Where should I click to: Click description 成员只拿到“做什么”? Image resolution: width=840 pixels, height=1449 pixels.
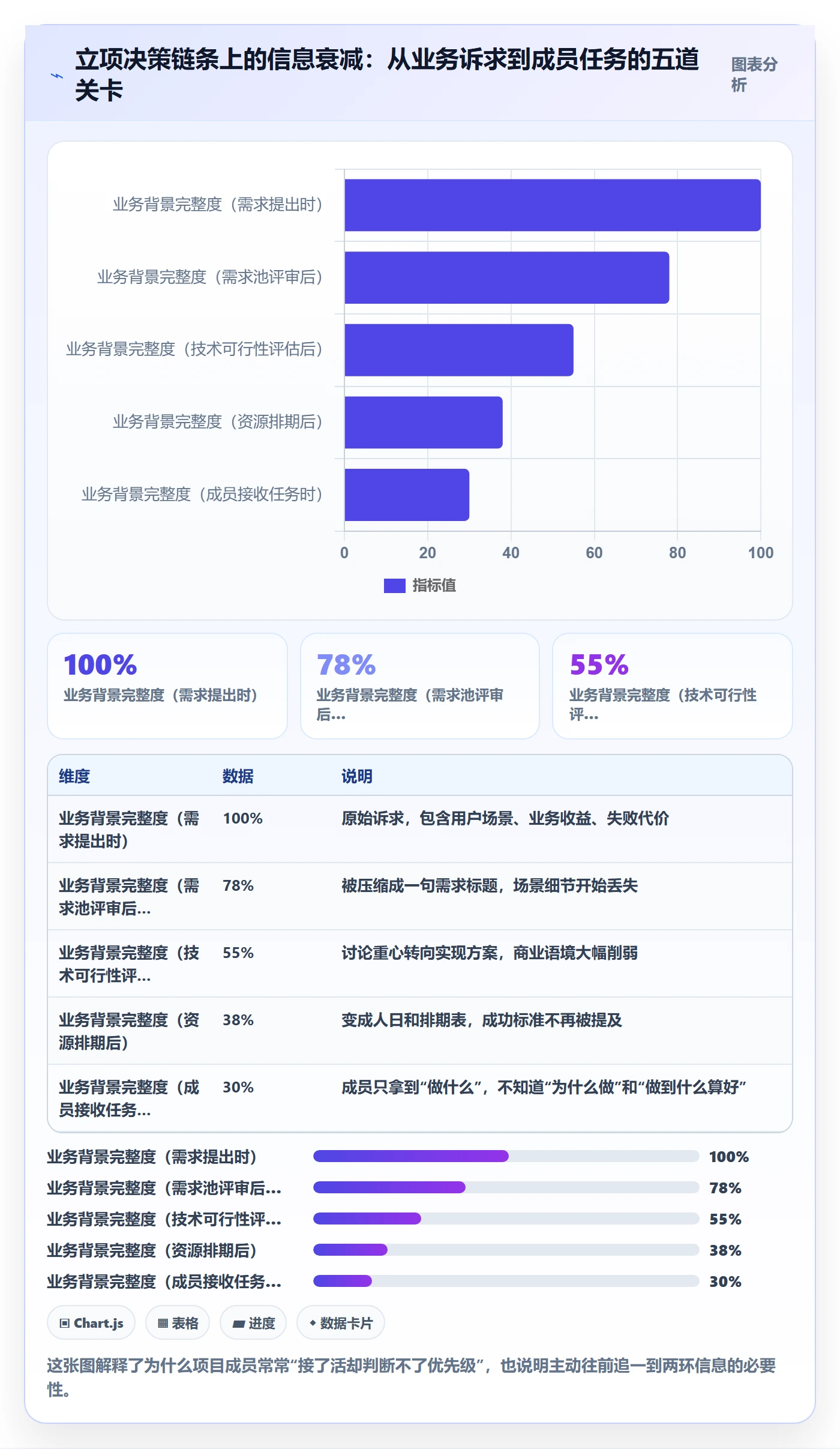[544, 1087]
